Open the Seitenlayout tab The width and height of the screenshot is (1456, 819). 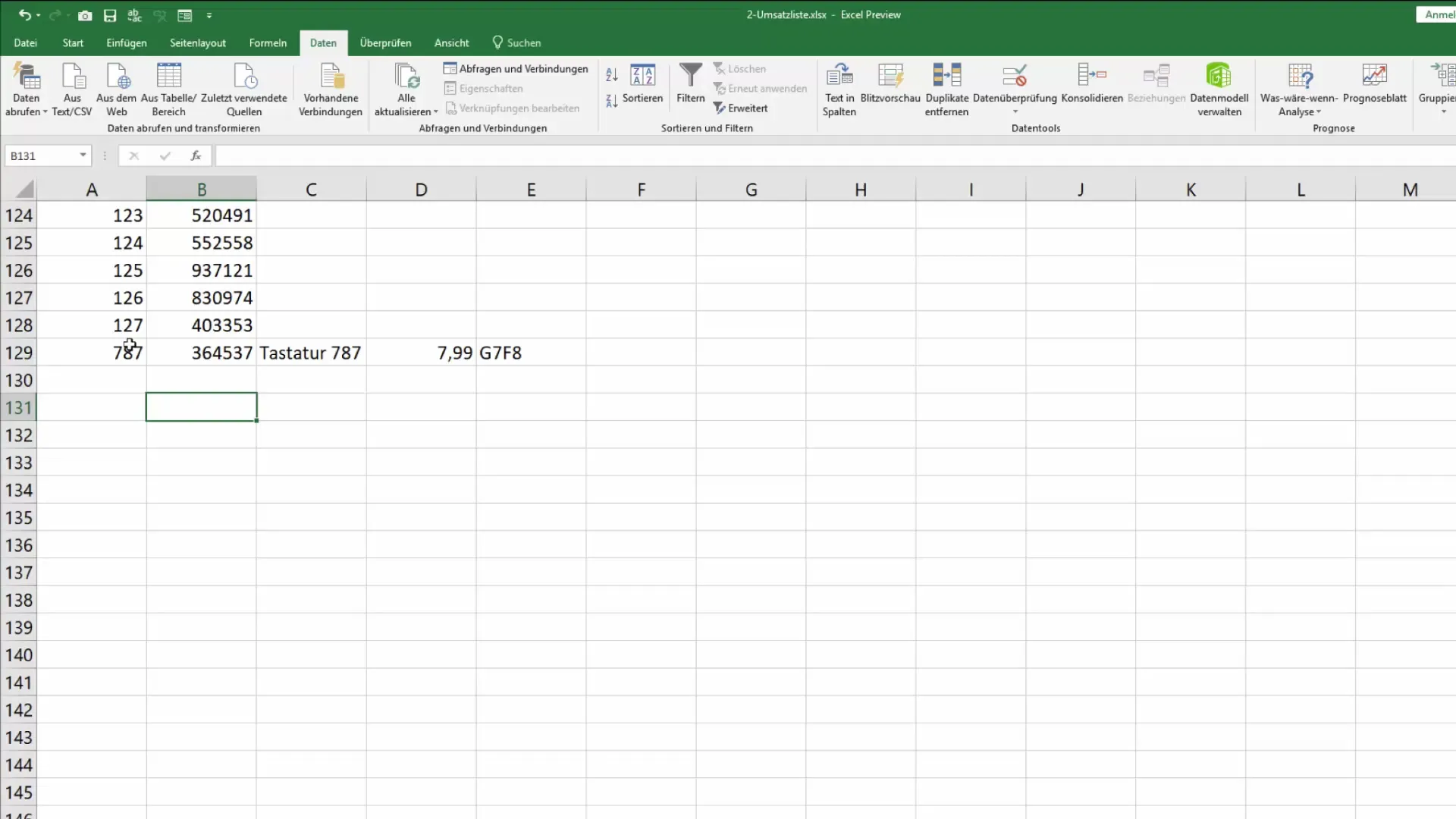198,43
